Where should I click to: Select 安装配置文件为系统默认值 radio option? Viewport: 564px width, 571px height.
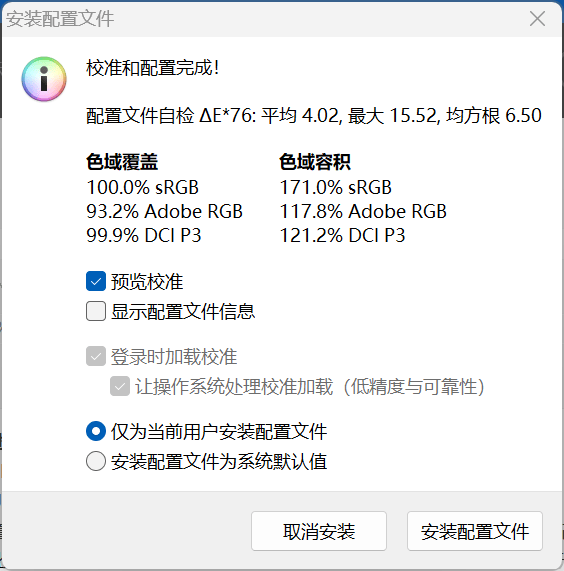tap(96, 461)
